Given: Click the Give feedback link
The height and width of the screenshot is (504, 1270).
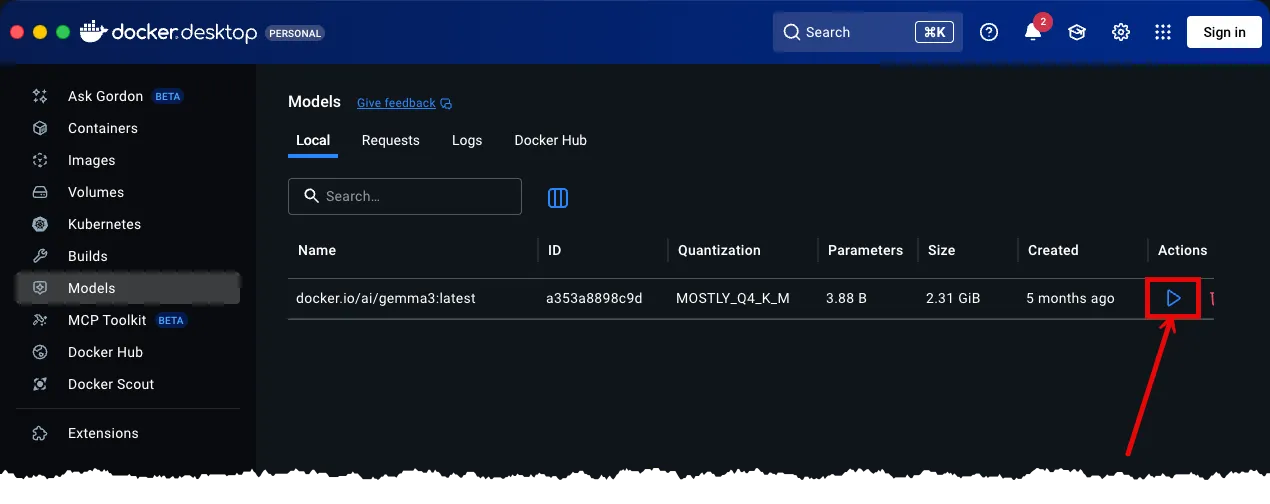Looking at the screenshot, I should click(x=396, y=103).
